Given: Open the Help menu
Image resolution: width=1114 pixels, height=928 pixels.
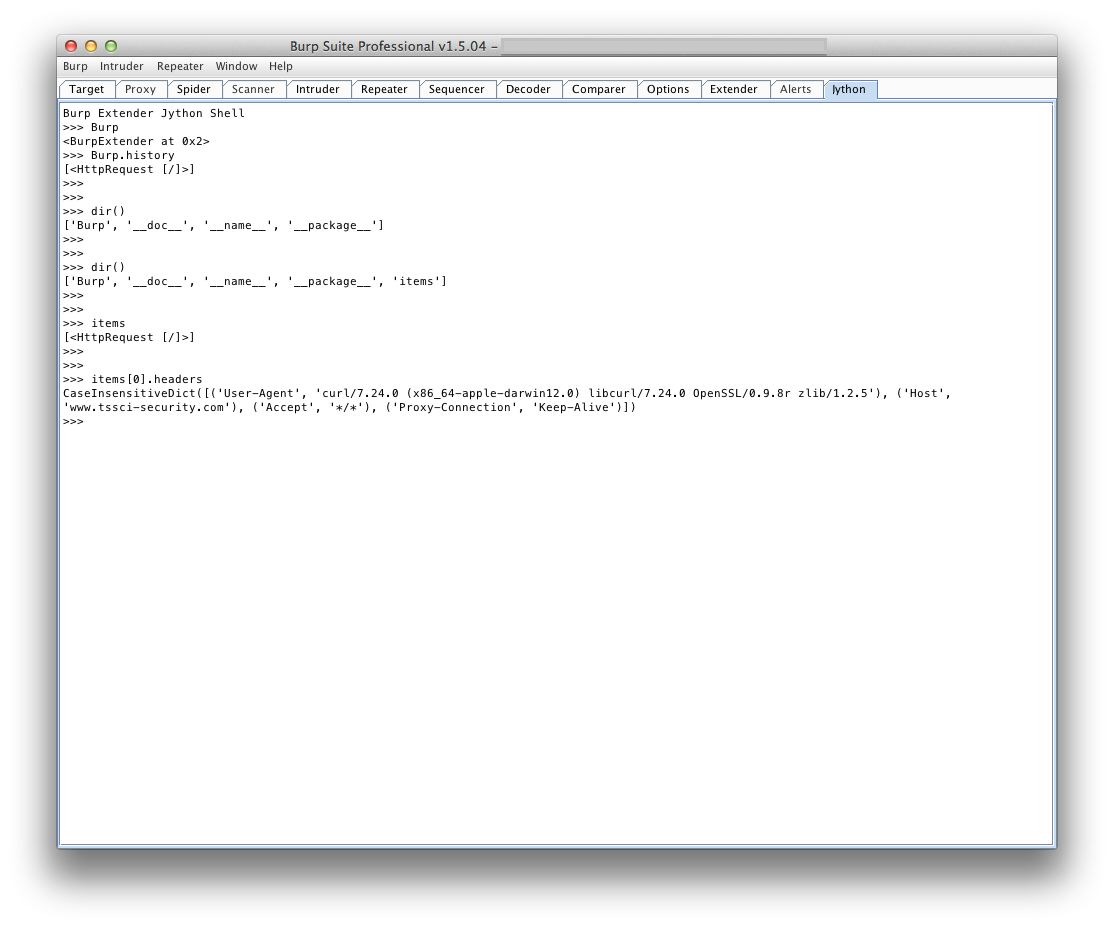Looking at the screenshot, I should (281, 66).
